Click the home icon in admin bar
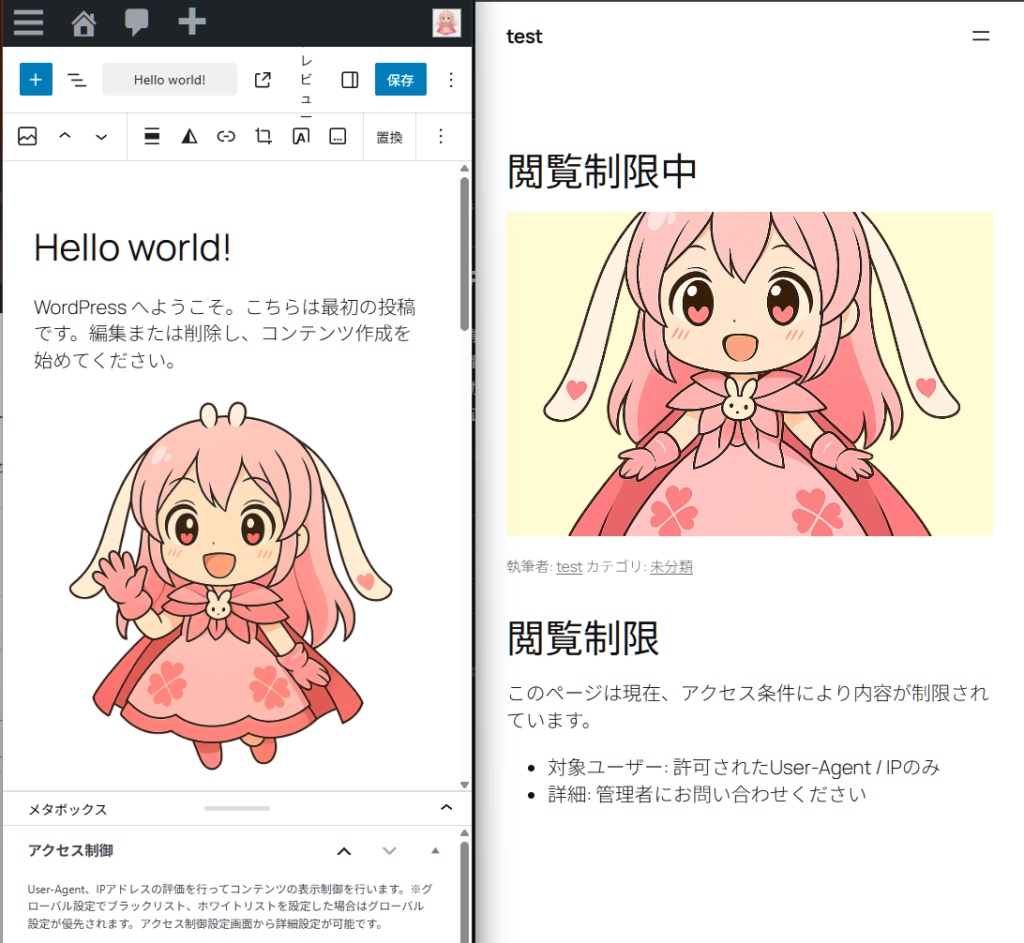Screen dimensions: 1024x943 click(x=84, y=22)
